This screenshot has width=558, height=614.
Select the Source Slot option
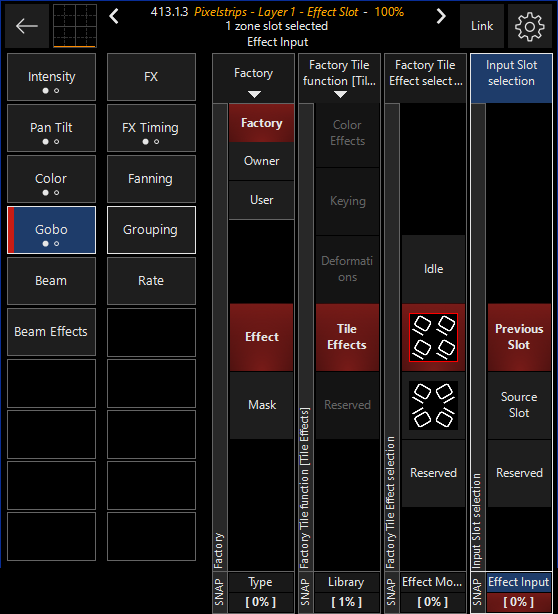519,405
